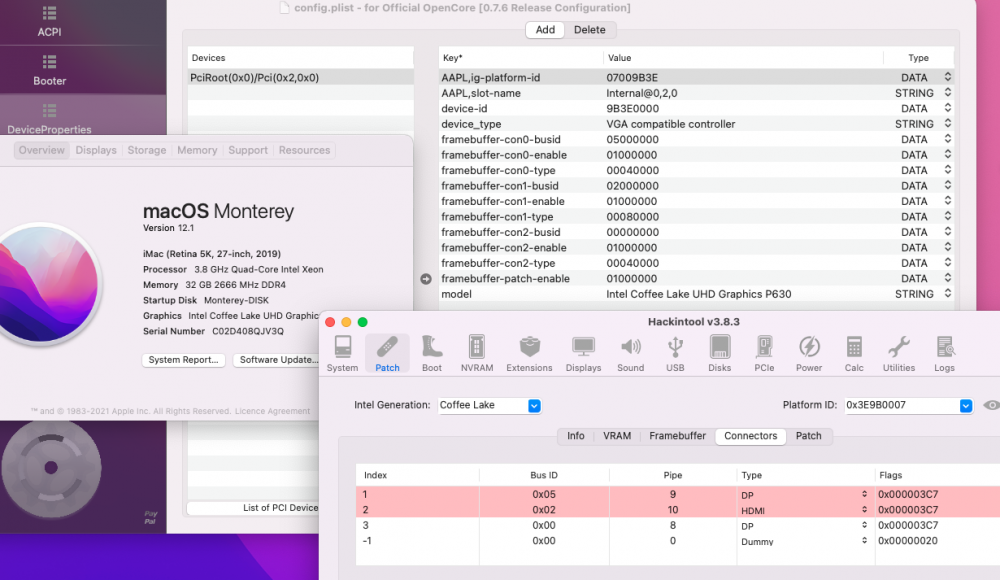The image size is (1000, 580).
Task: Click the Flags column header in connectors table
Action: [x=938, y=475]
